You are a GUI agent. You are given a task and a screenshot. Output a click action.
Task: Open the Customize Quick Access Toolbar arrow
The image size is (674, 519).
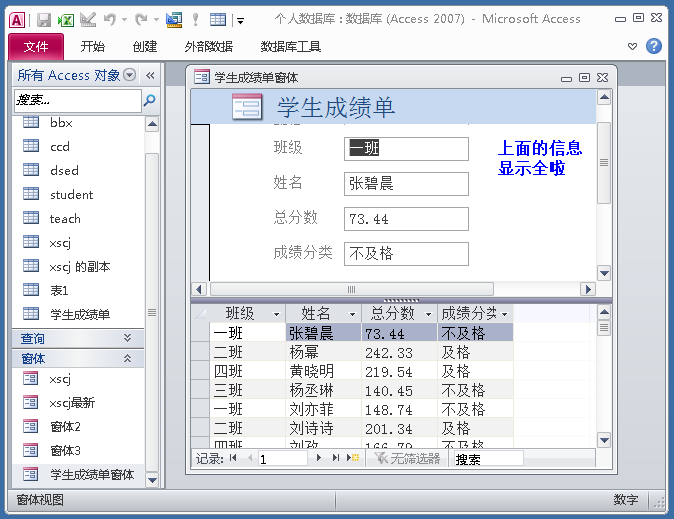pyautogui.click(x=240, y=20)
